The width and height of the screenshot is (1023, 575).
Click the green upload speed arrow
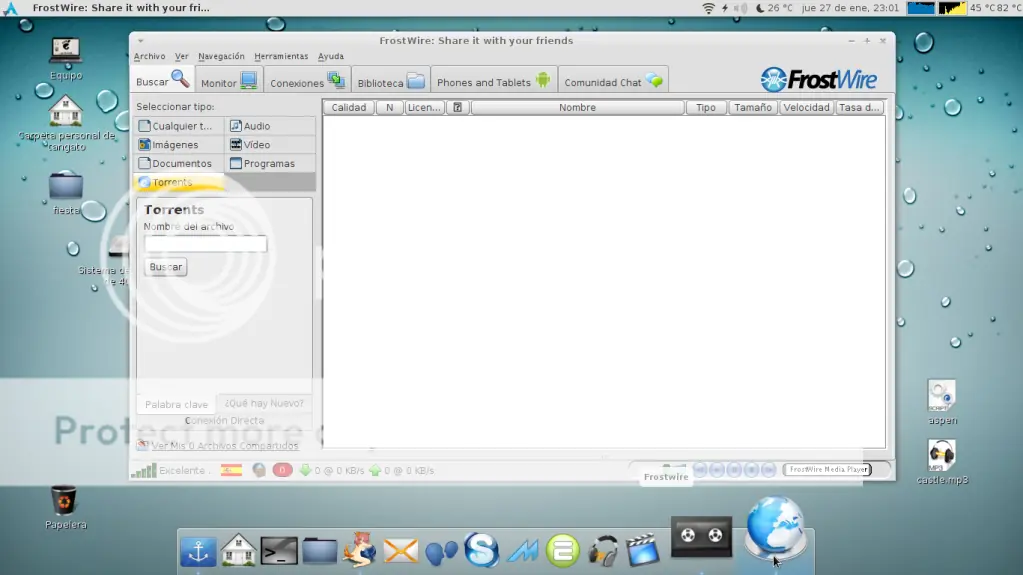point(375,470)
